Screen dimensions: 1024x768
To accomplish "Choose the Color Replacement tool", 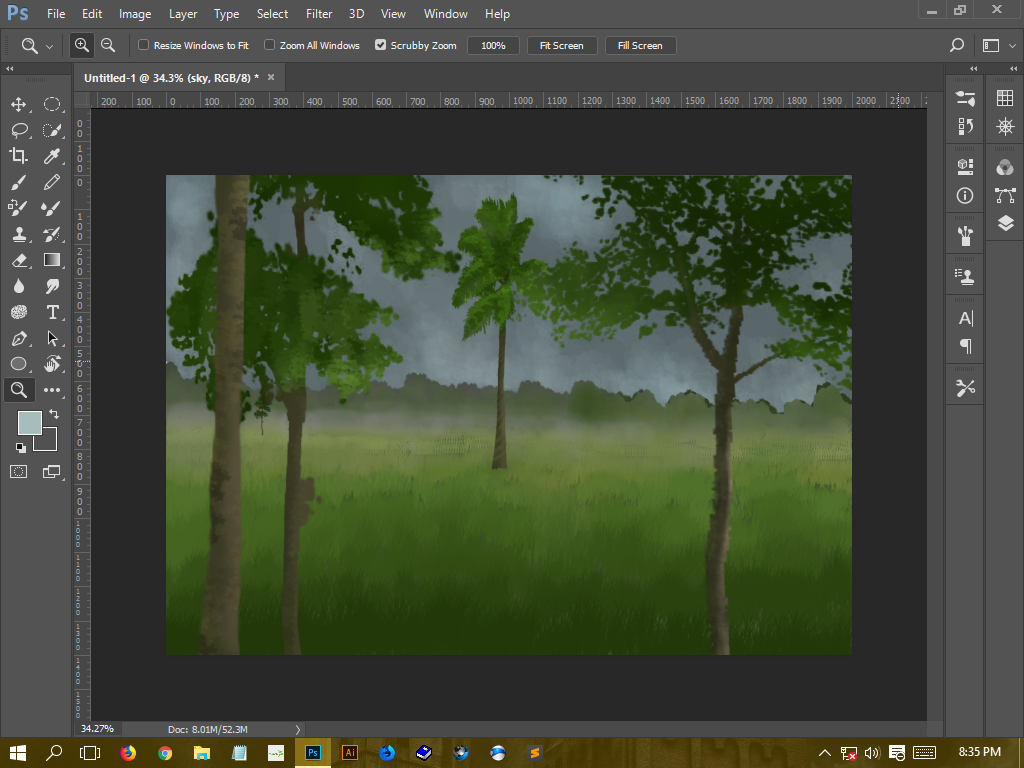I will tap(18, 208).
